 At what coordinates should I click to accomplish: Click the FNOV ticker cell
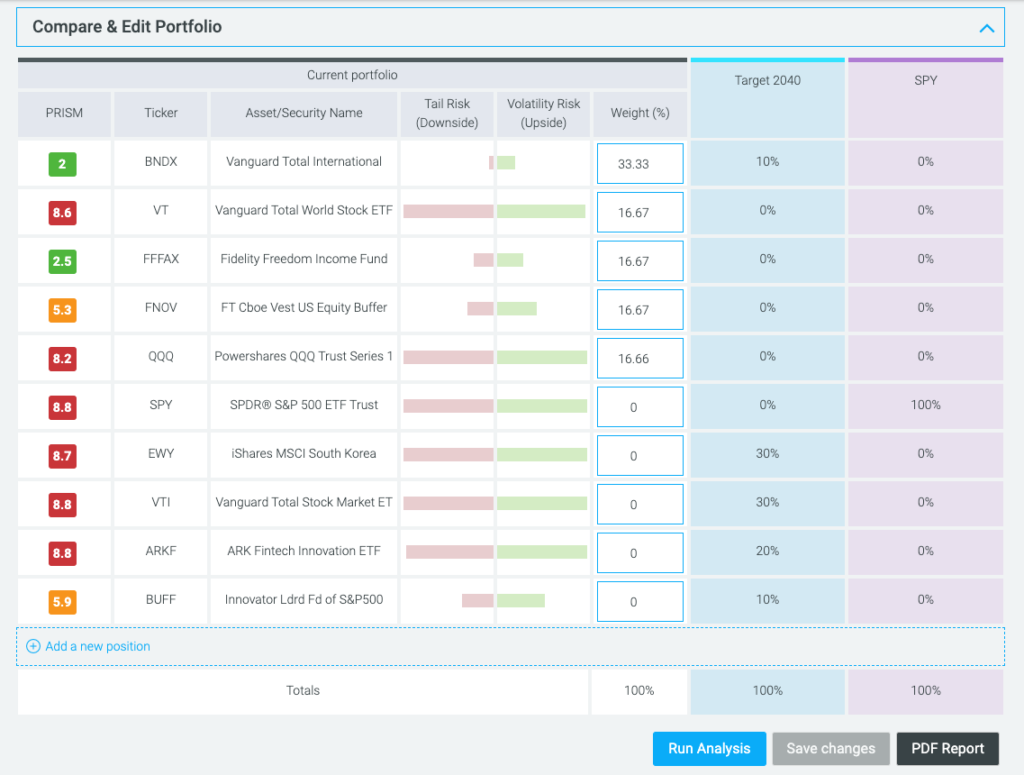pos(161,308)
